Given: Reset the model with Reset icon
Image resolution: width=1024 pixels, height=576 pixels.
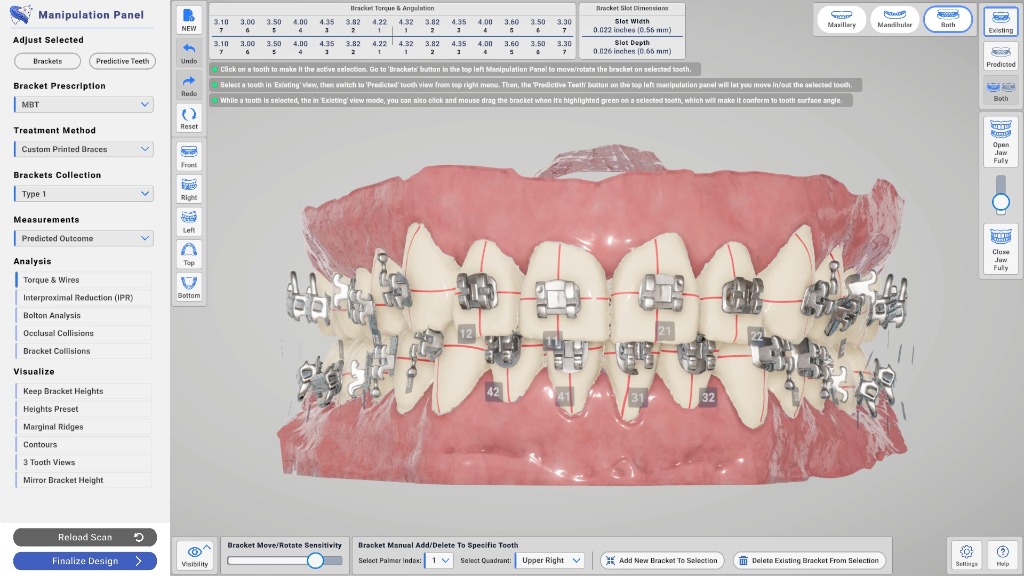Looking at the screenshot, I should tap(189, 118).
